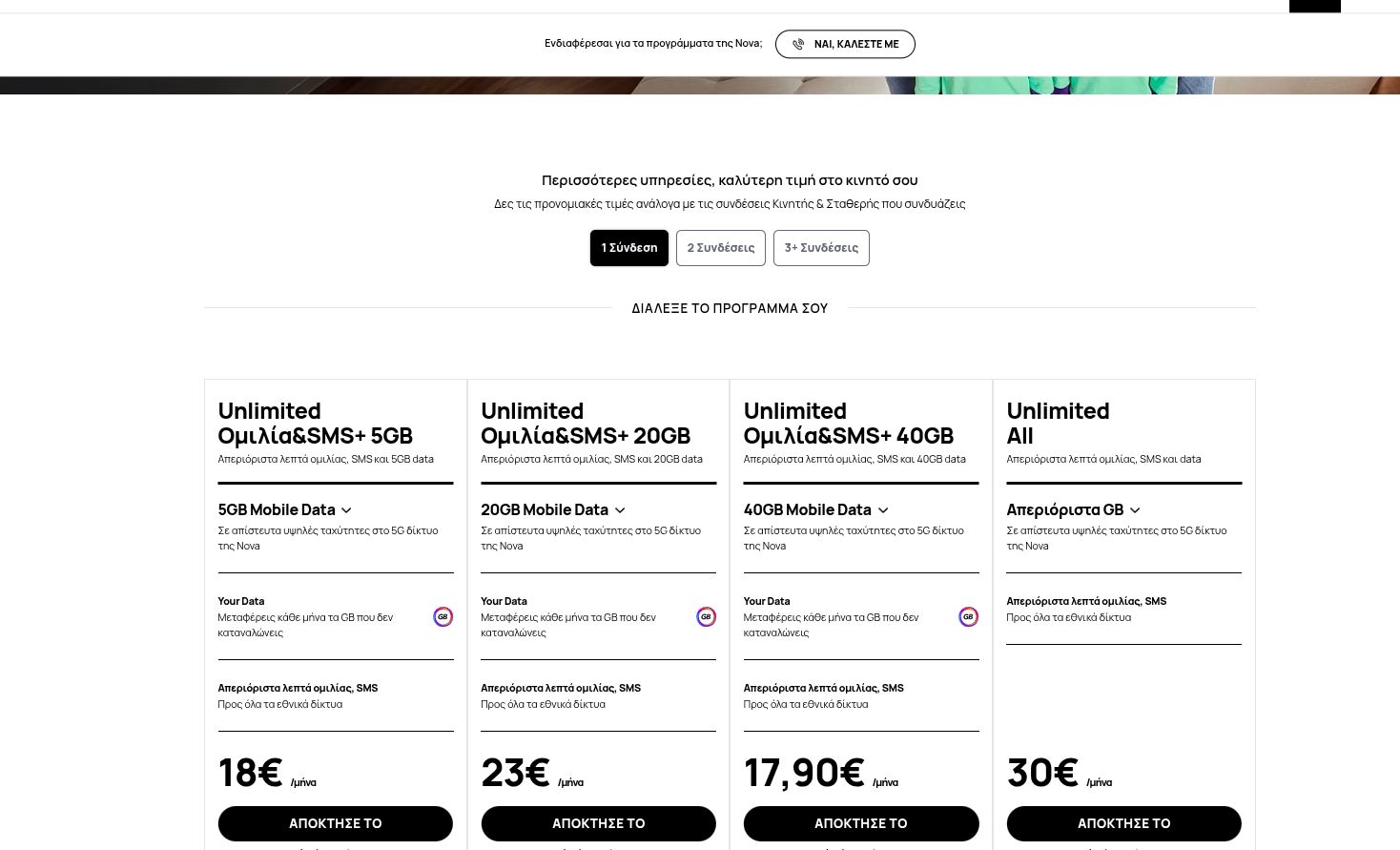The image size is (1400, 850).
Task: Expand 20GB Mobile Data chevron
Action: click(620, 510)
